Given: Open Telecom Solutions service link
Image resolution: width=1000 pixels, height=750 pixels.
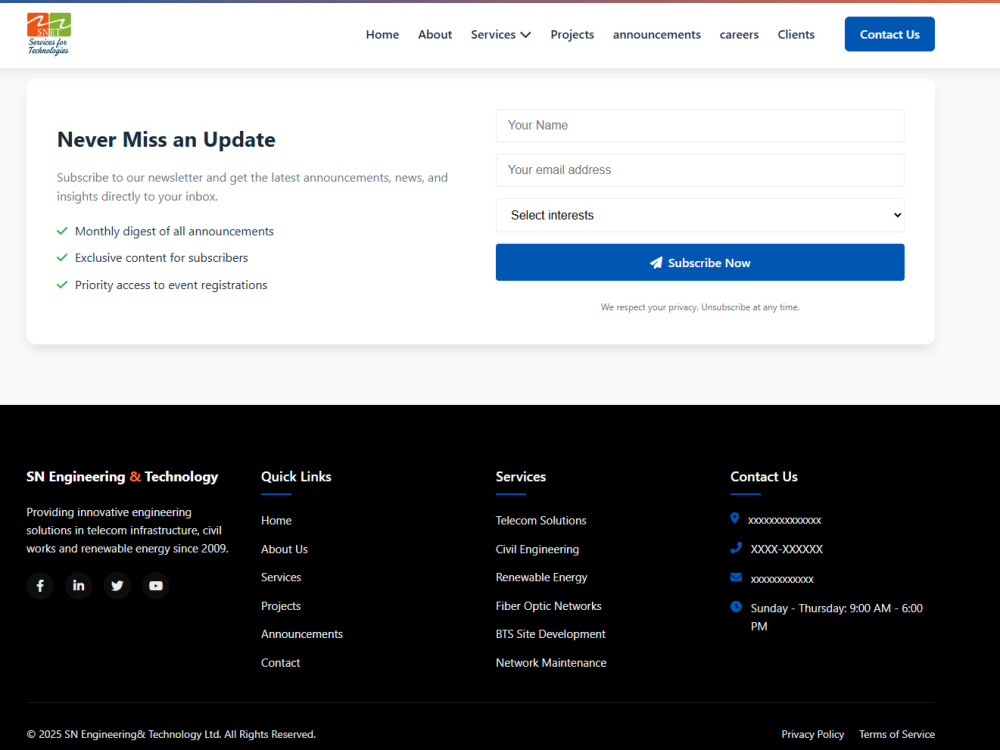Looking at the screenshot, I should [x=541, y=520].
